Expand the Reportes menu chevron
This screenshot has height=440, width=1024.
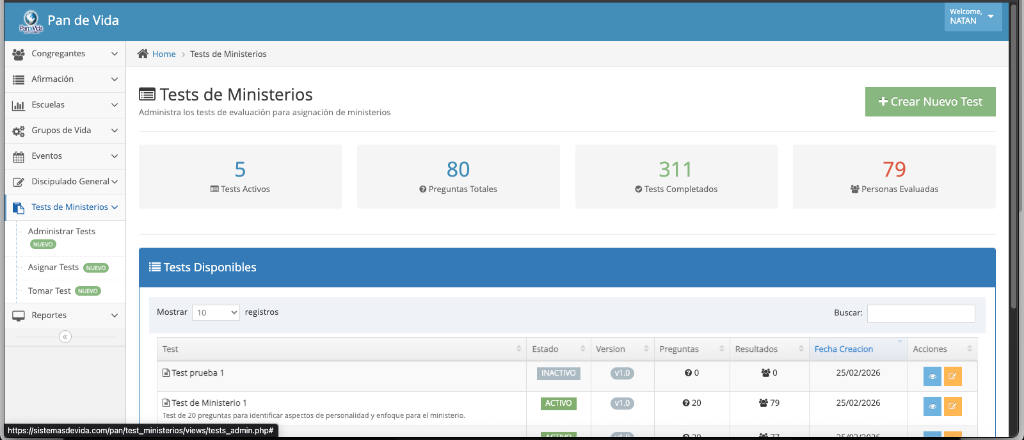click(114, 315)
